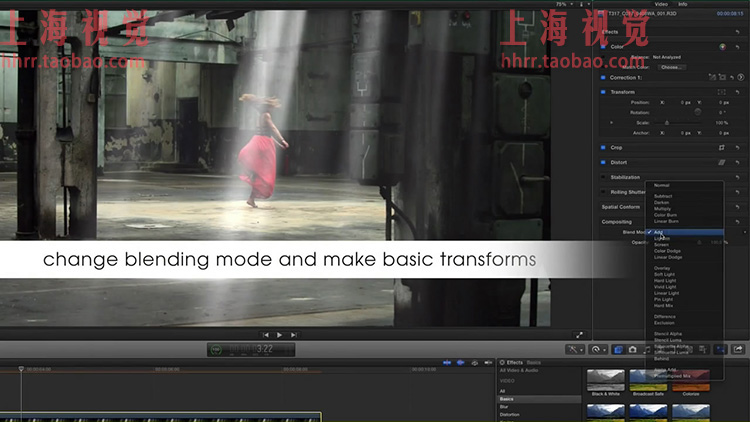Toggle the Distort checkbox

pyautogui.click(x=603, y=162)
